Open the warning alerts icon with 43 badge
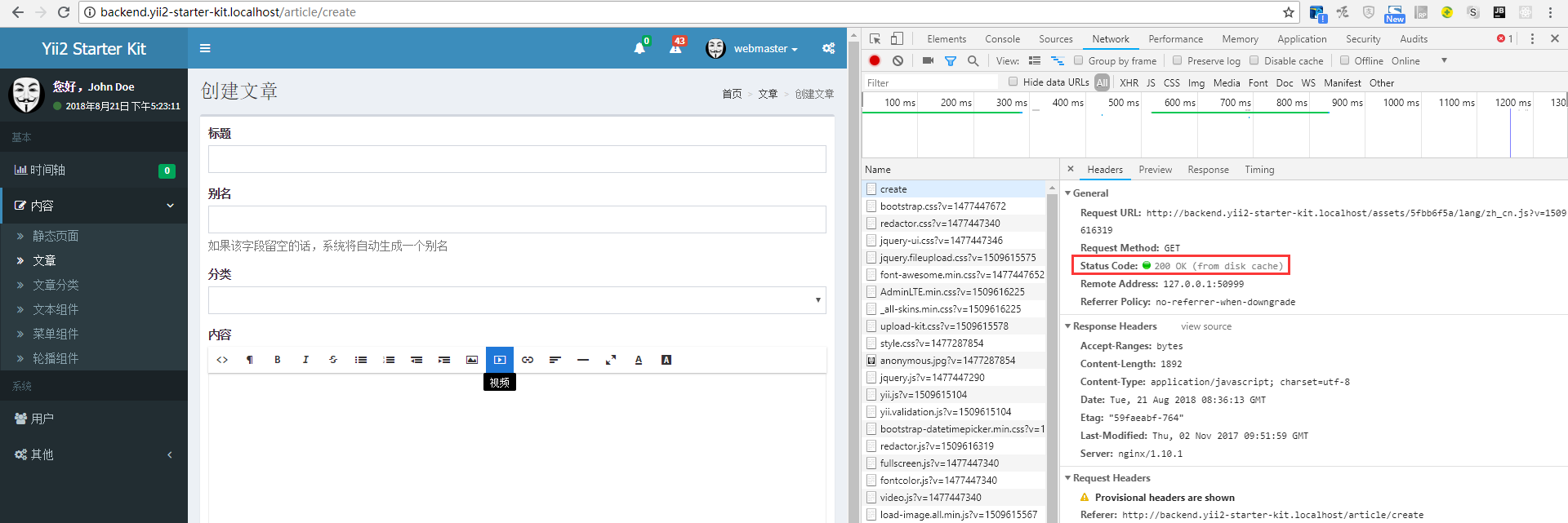Screen dimensions: 1568x523 [x=675, y=48]
